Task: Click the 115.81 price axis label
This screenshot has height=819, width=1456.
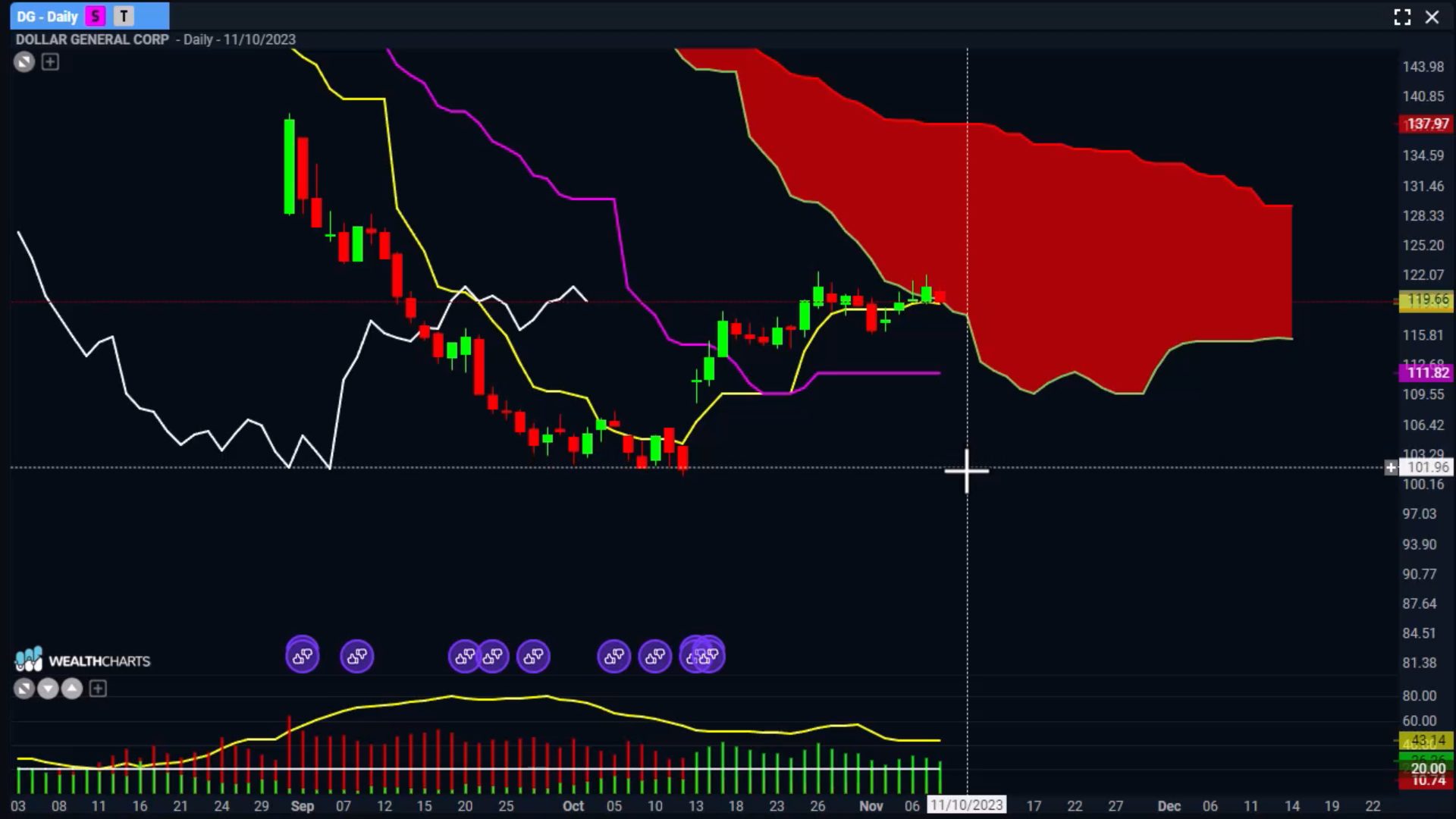Action: (x=1423, y=334)
